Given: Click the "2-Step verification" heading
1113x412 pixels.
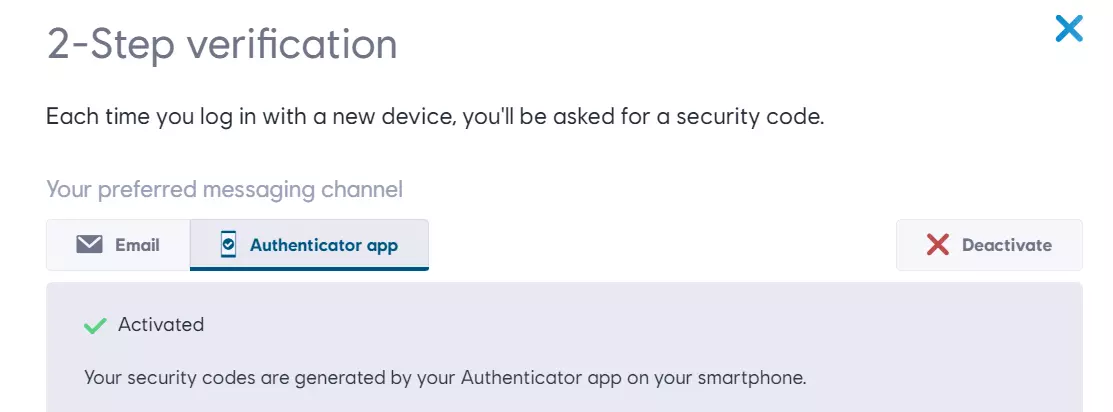Looking at the screenshot, I should [222, 45].
